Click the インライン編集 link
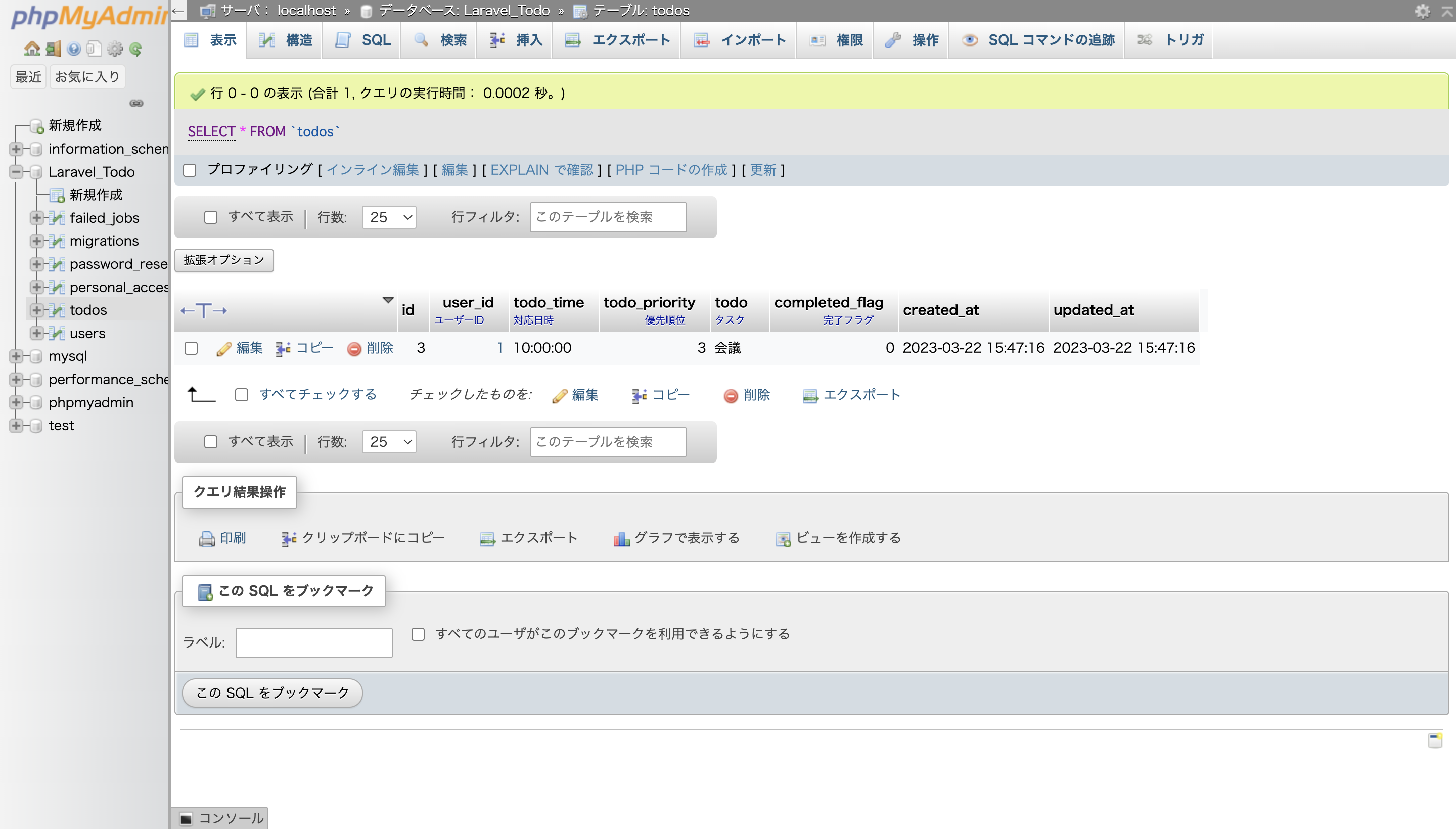The image size is (1456, 829). pos(373,170)
